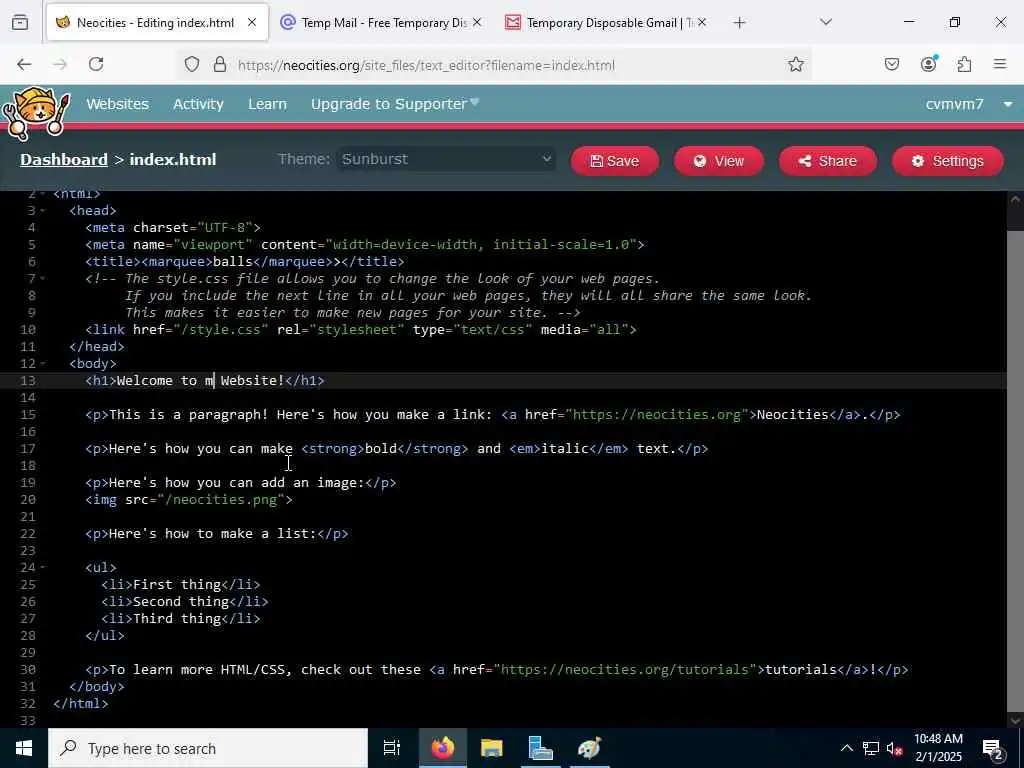Screen dimensions: 1024x768
Task: Click the Neocities cat mascot logo
Action: point(35,113)
